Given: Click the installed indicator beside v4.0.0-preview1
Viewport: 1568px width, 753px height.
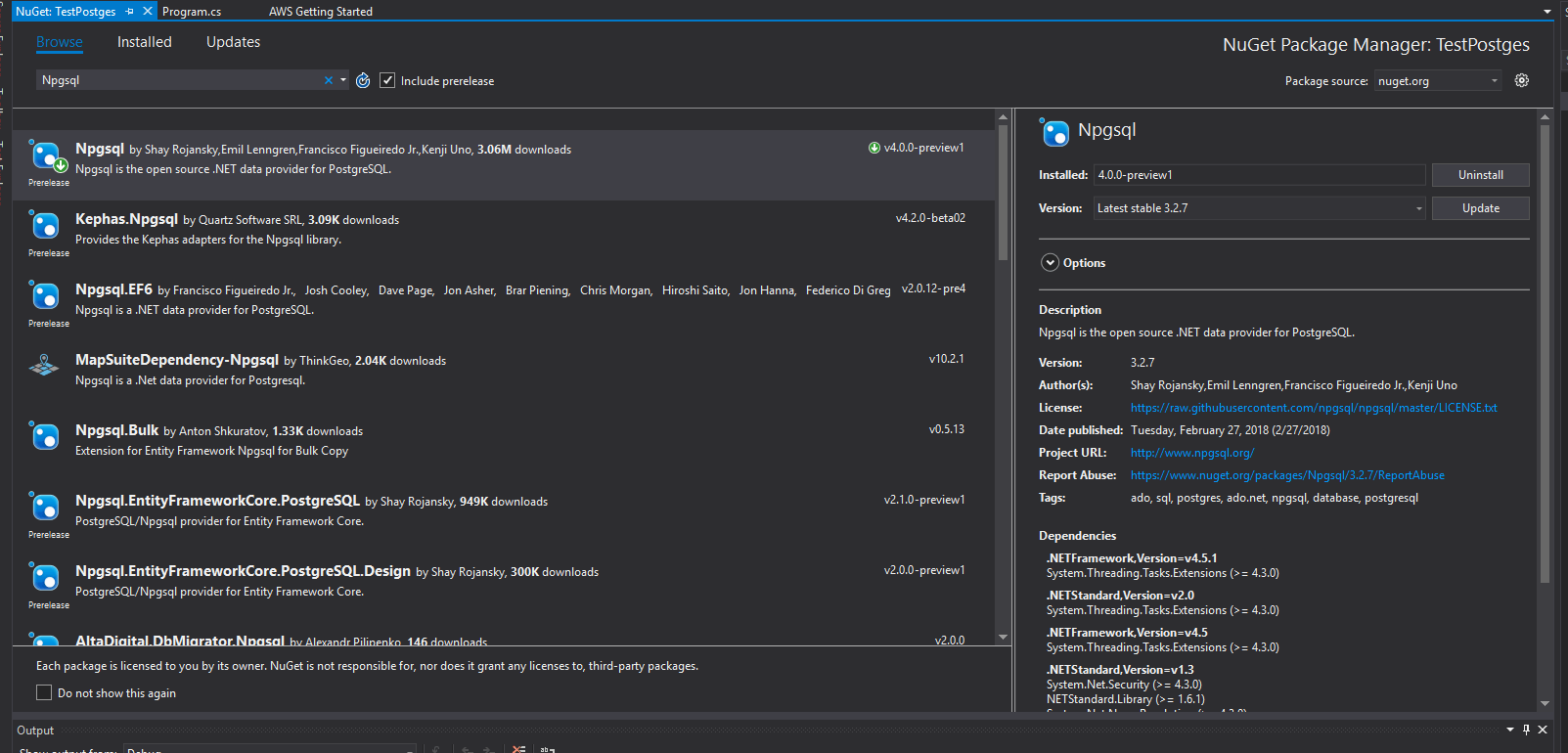Looking at the screenshot, I should coord(874,148).
